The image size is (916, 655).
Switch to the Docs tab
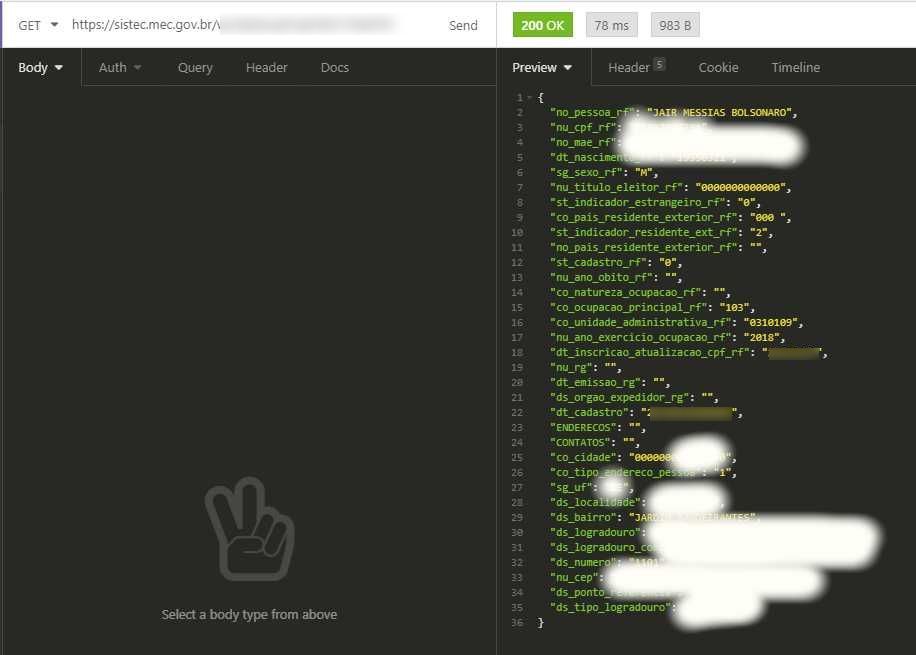335,67
